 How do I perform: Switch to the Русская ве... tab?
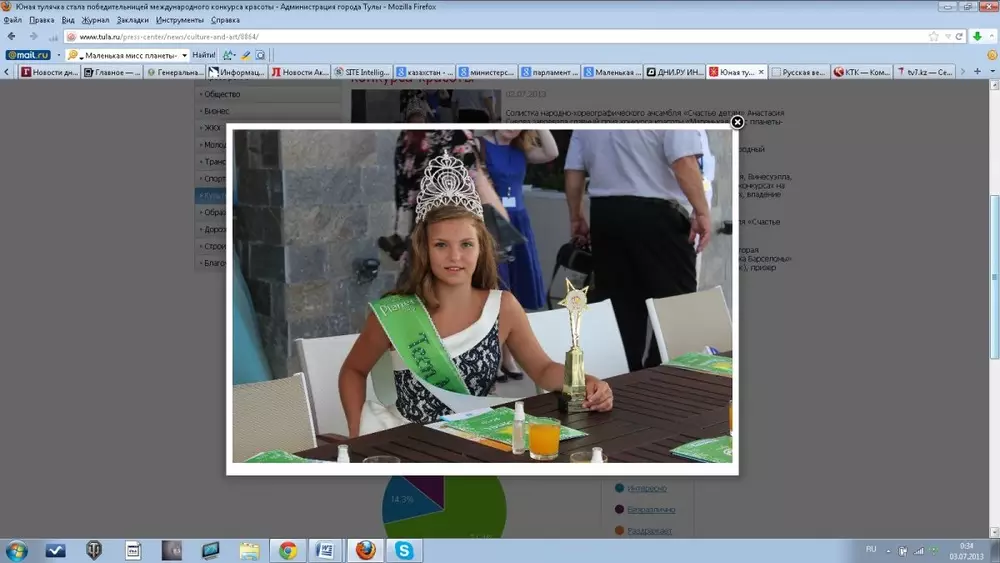click(x=800, y=72)
